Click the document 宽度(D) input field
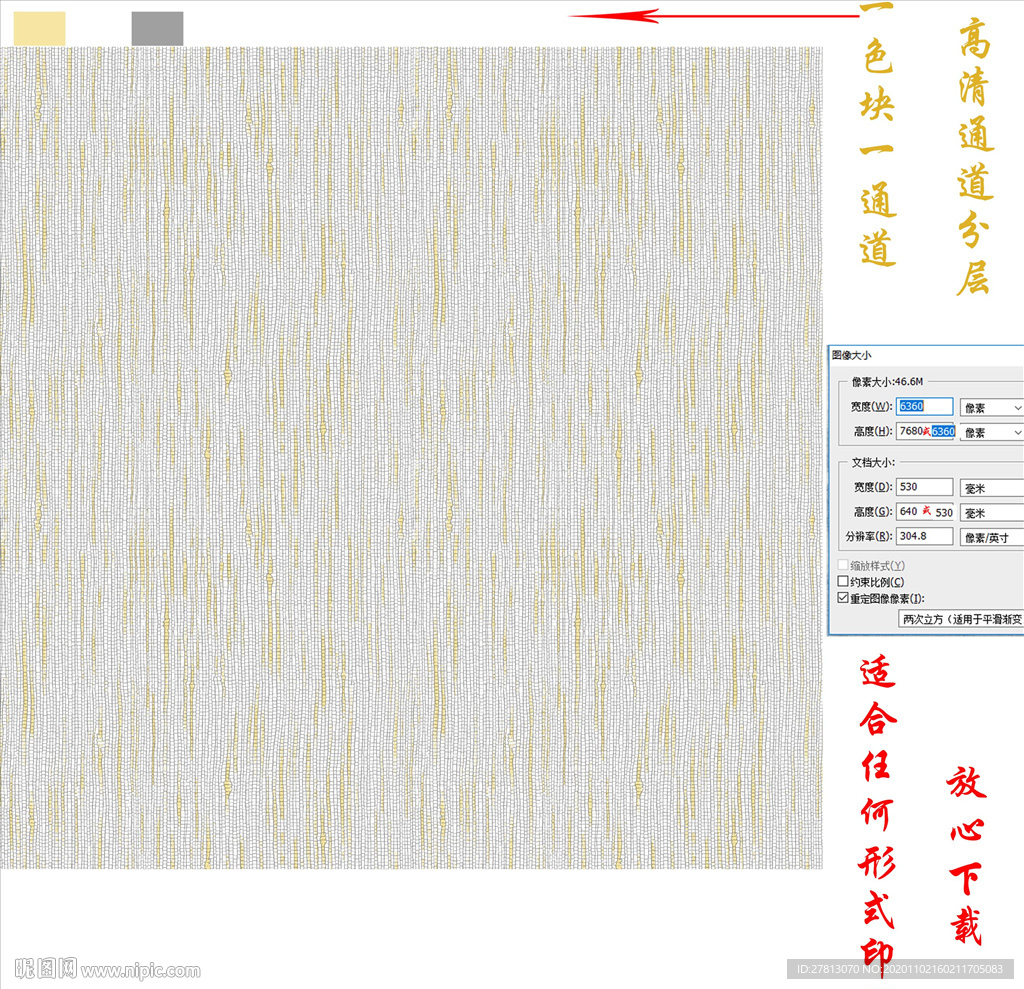This screenshot has width=1024, height=989. (924, 487)
